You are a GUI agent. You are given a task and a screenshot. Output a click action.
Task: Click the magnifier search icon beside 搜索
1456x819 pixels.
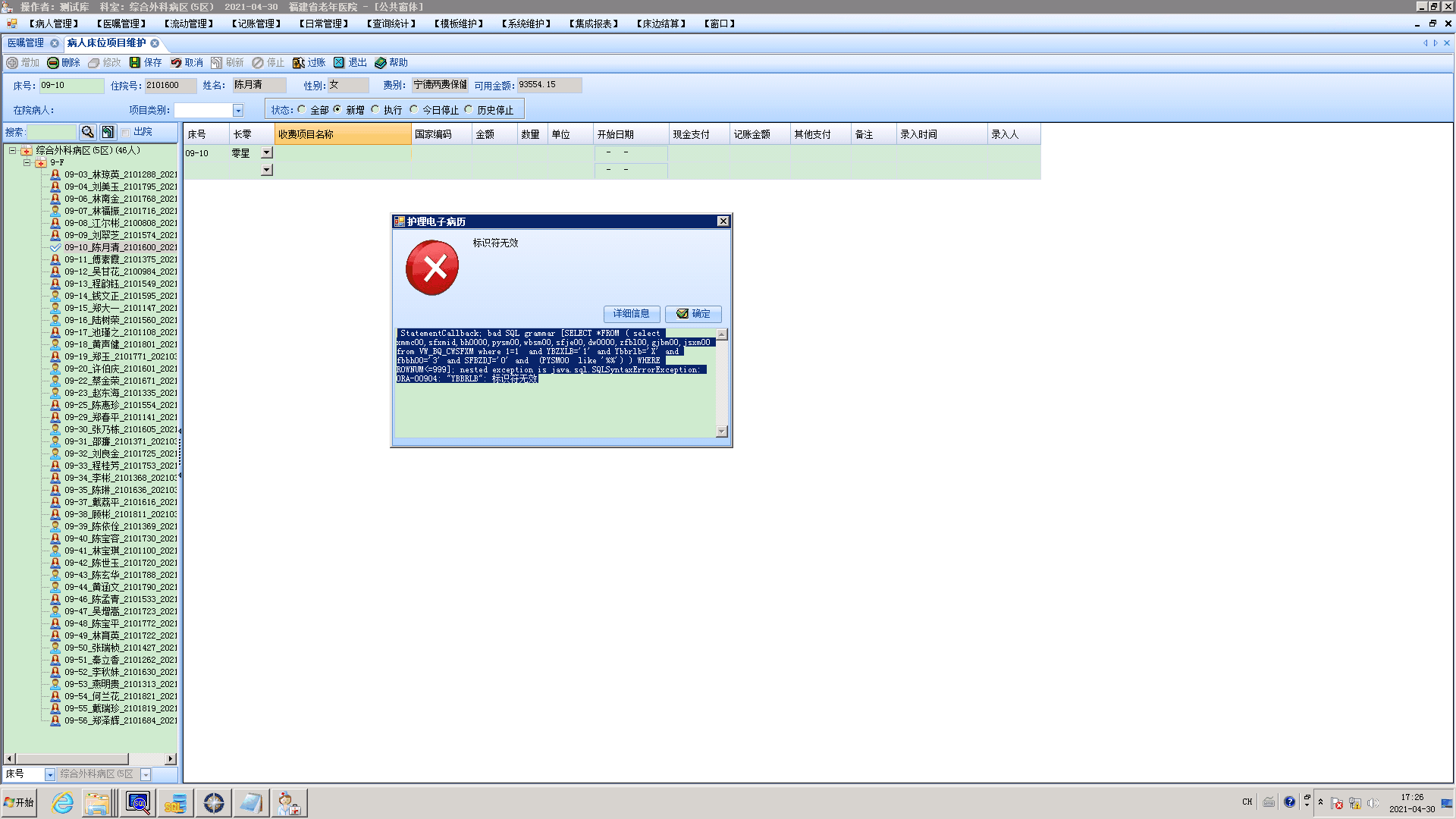click(x=88, y=132)
